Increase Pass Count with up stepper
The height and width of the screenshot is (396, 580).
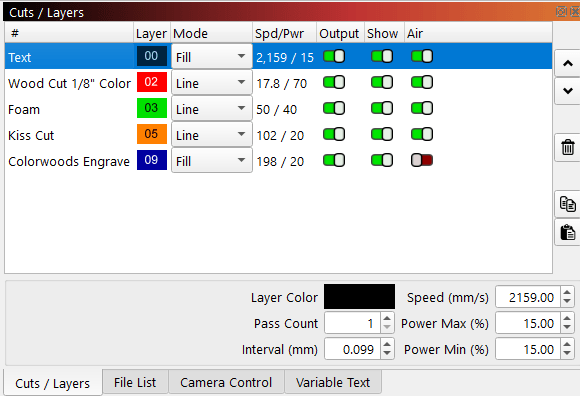[x=387, y=318]
